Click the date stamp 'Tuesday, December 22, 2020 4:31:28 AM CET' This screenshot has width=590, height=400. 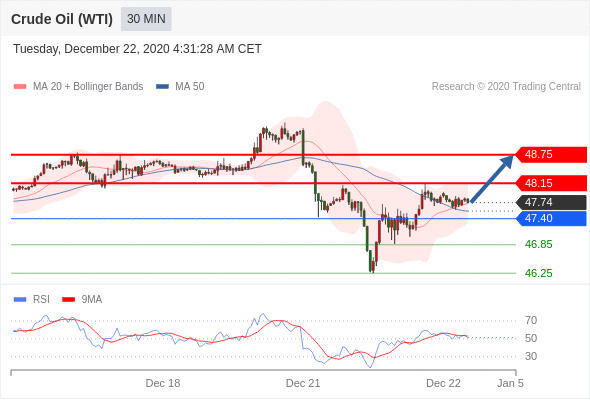137,49
